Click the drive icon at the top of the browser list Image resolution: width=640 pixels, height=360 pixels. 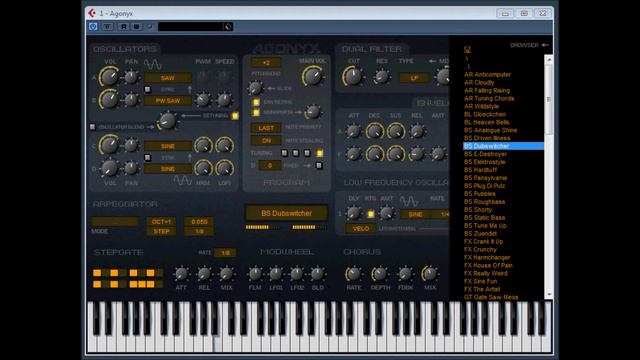(467, 50)
